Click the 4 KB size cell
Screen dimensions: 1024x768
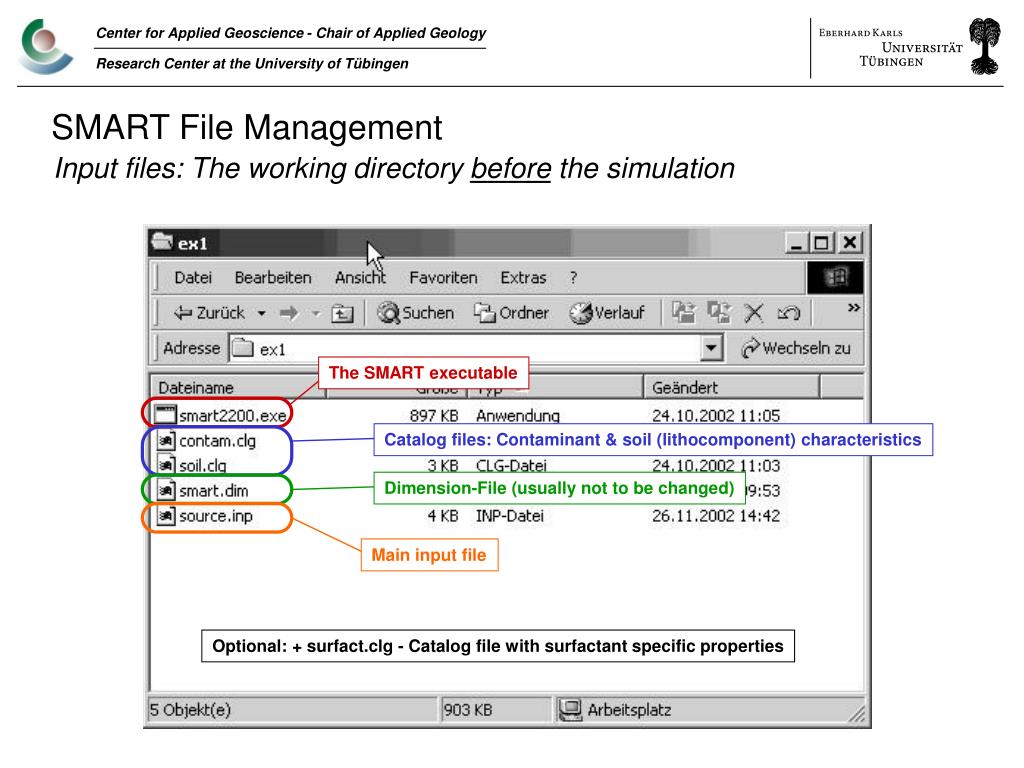[443, 516]
